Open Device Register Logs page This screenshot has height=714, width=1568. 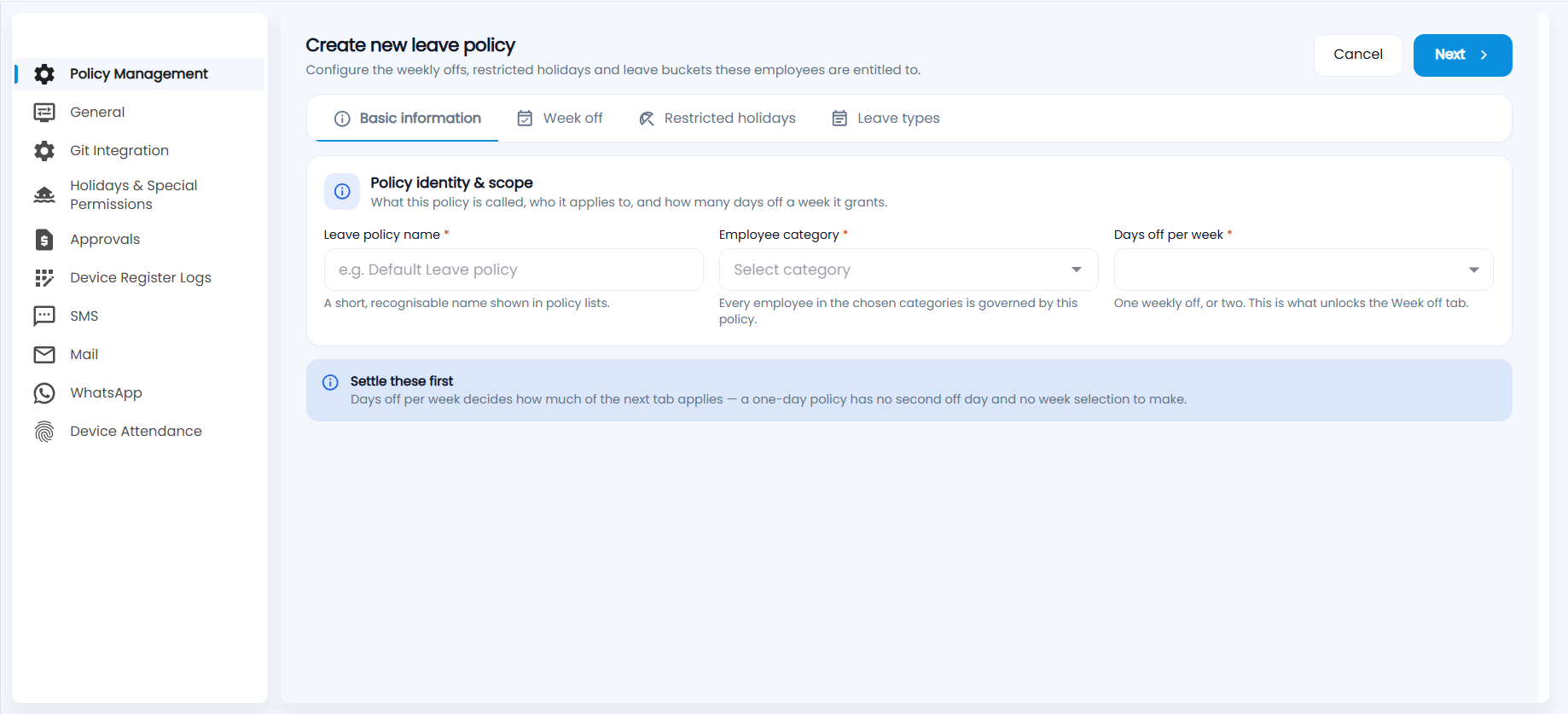[140, 278]
